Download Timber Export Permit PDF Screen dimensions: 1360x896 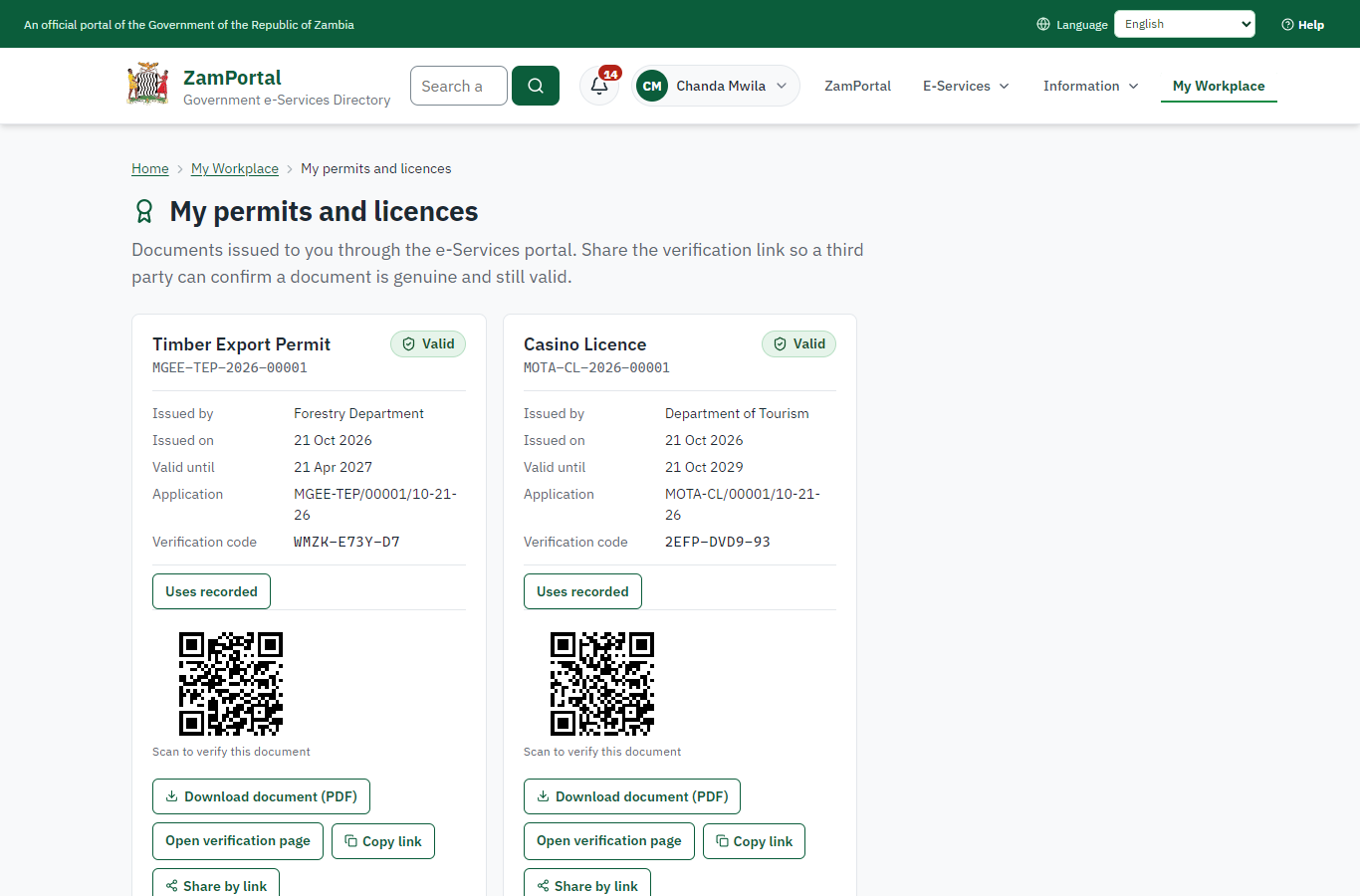coord(261,796)
